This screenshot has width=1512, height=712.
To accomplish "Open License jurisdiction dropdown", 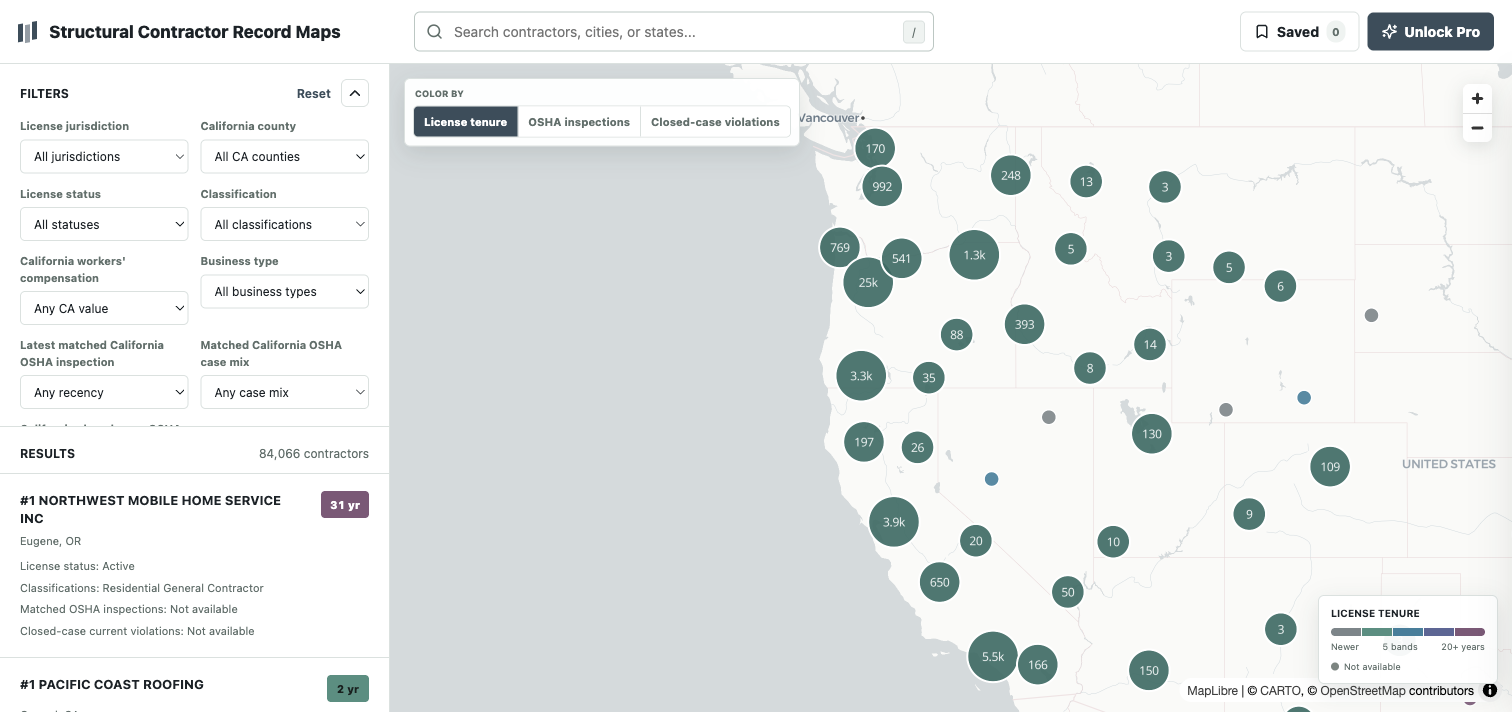I will (x=104, y=157).
